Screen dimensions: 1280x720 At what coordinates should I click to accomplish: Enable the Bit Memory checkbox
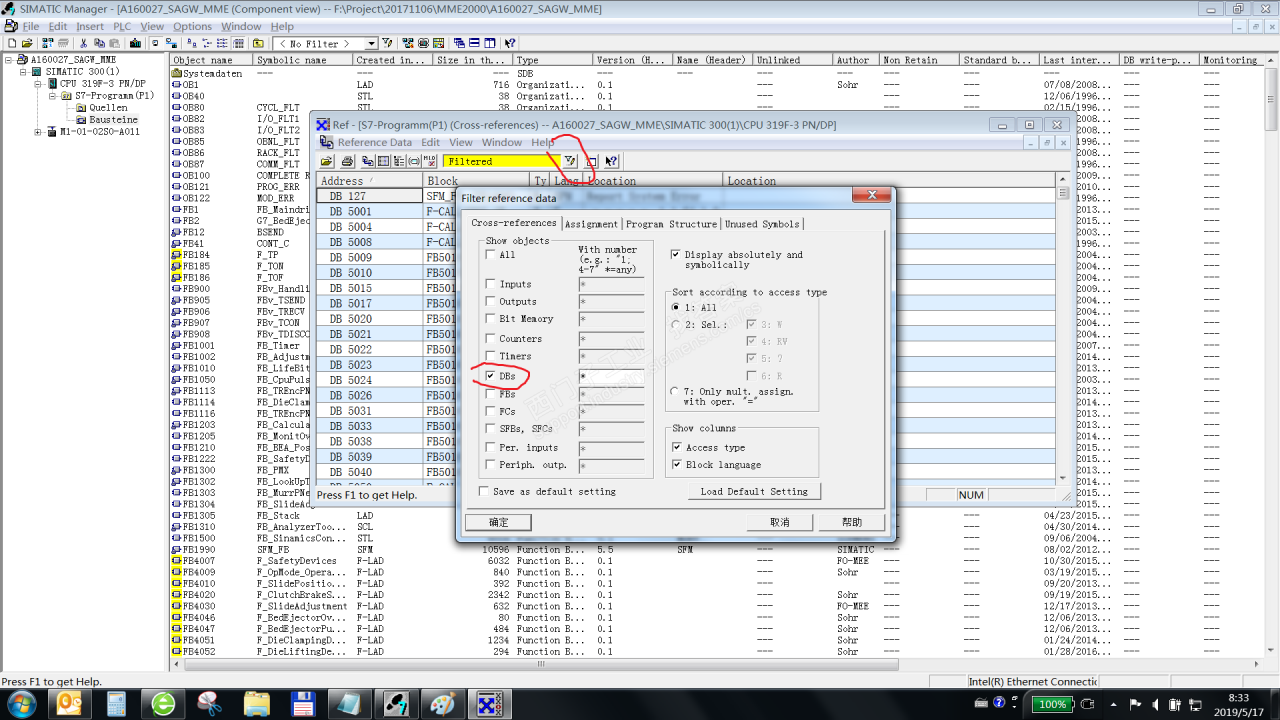coord(490,319)
